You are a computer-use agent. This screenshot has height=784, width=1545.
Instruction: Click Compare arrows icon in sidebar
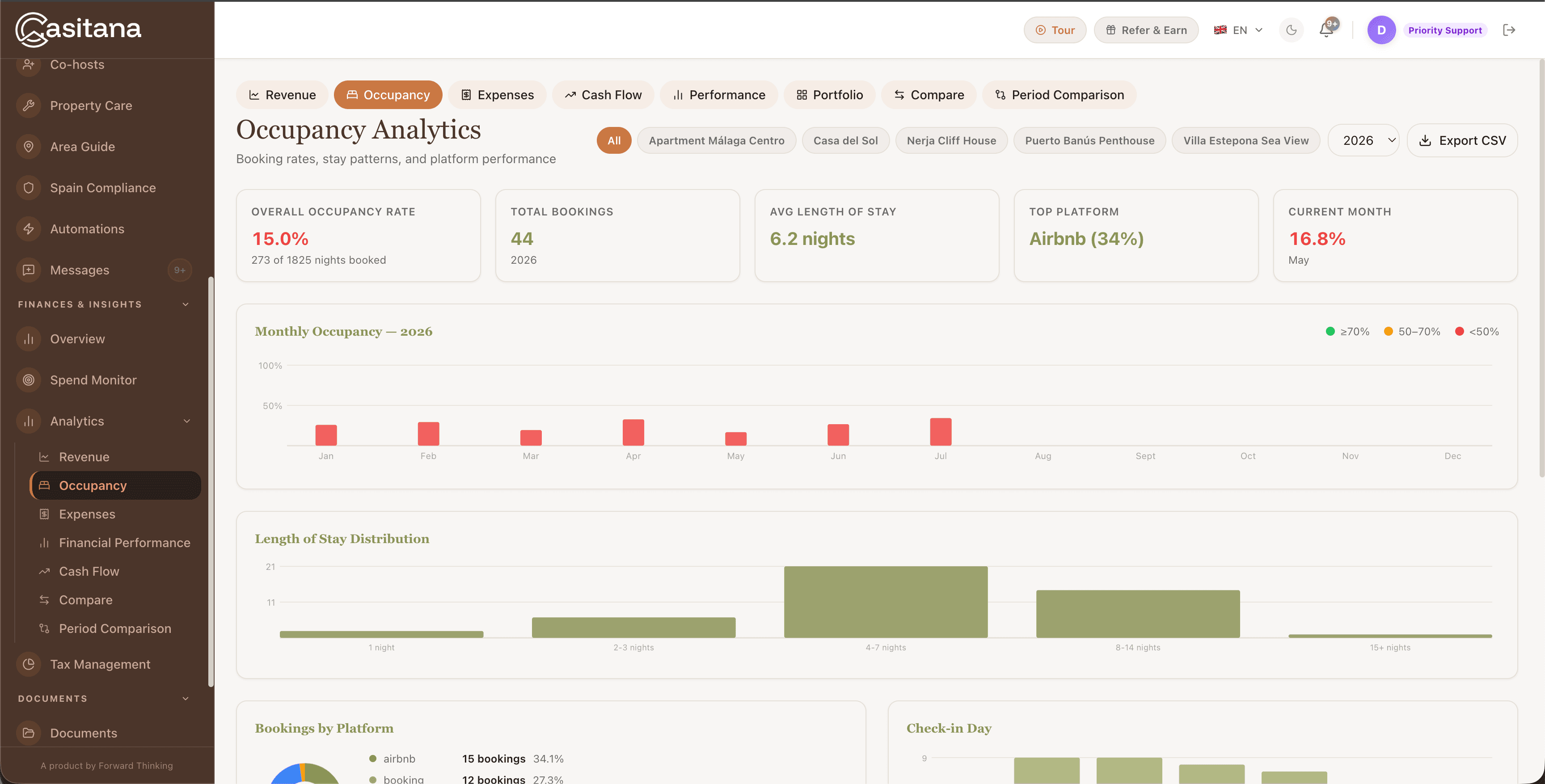(x=44, y=600)
